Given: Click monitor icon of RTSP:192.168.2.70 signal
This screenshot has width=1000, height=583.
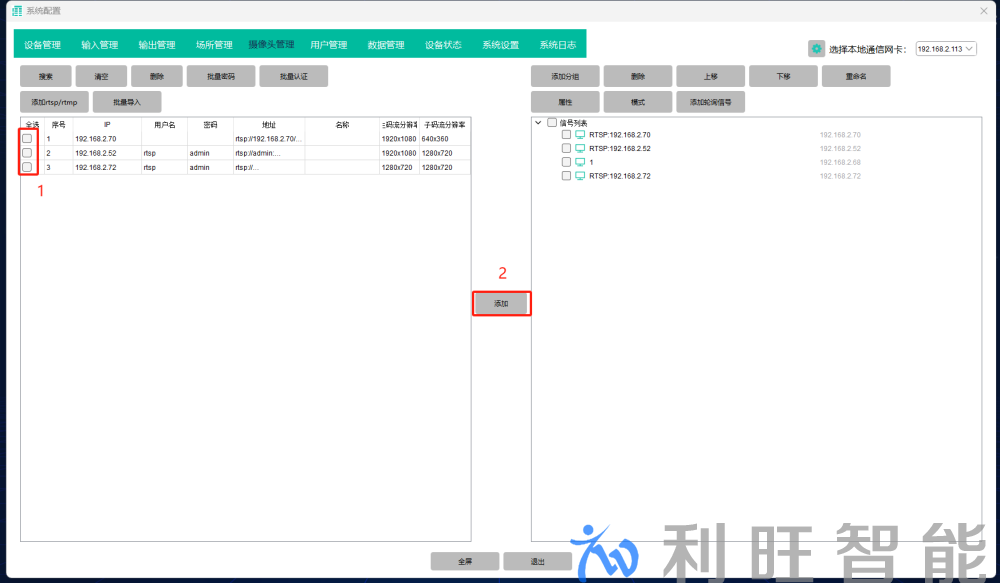Looking at the screenshot, I should point(580,135).
